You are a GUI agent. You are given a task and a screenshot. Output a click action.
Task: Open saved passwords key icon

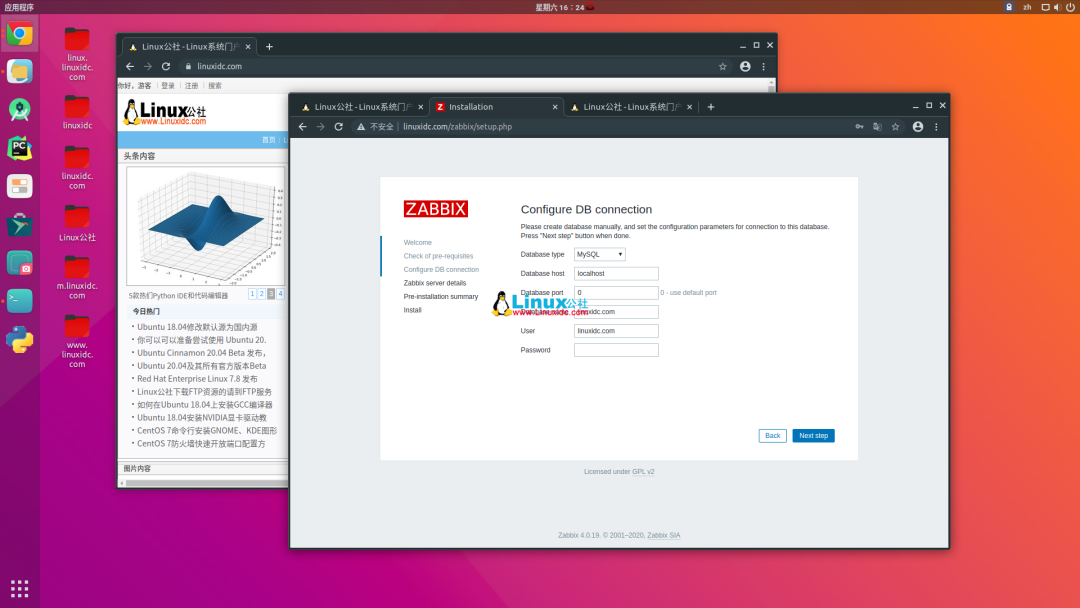point(860,127)
